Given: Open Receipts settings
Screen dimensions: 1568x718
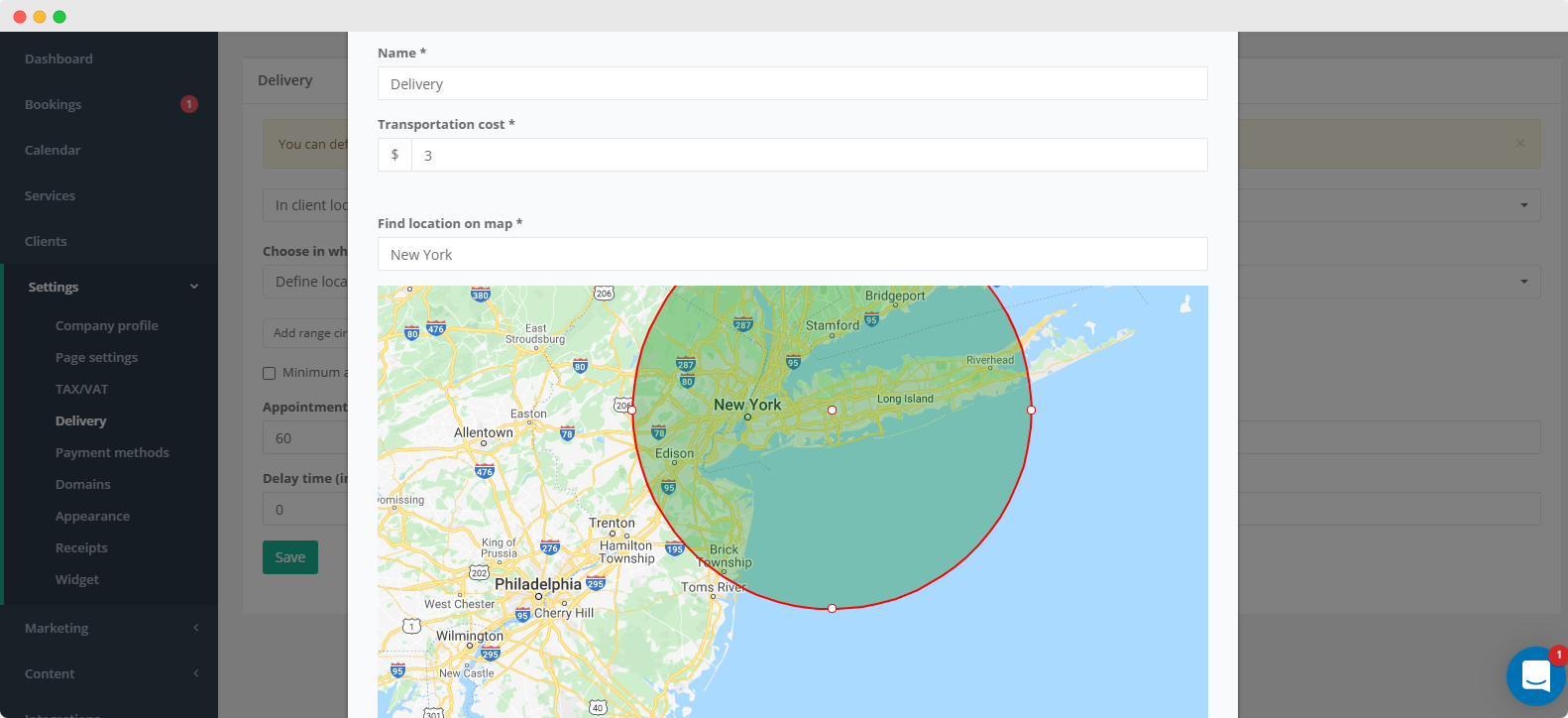Looking at the screenshot, I should 81,547.
